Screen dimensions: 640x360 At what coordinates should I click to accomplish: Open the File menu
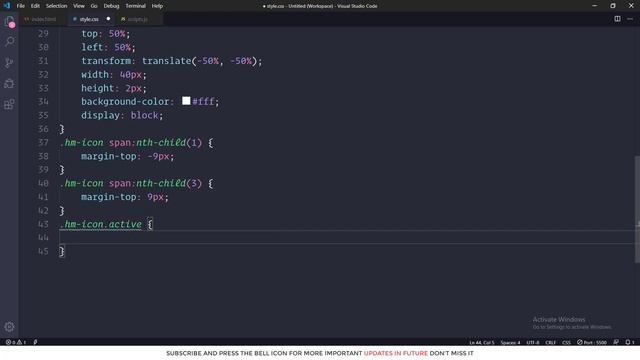click(x=20, y=6)
